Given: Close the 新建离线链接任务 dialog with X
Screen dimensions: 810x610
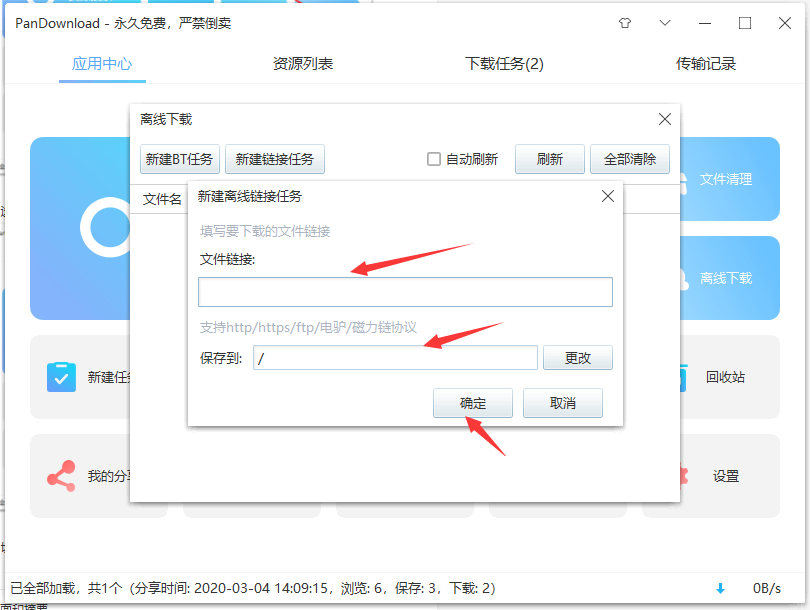Looking at the screenshot, I should click(x=608, y=196).
